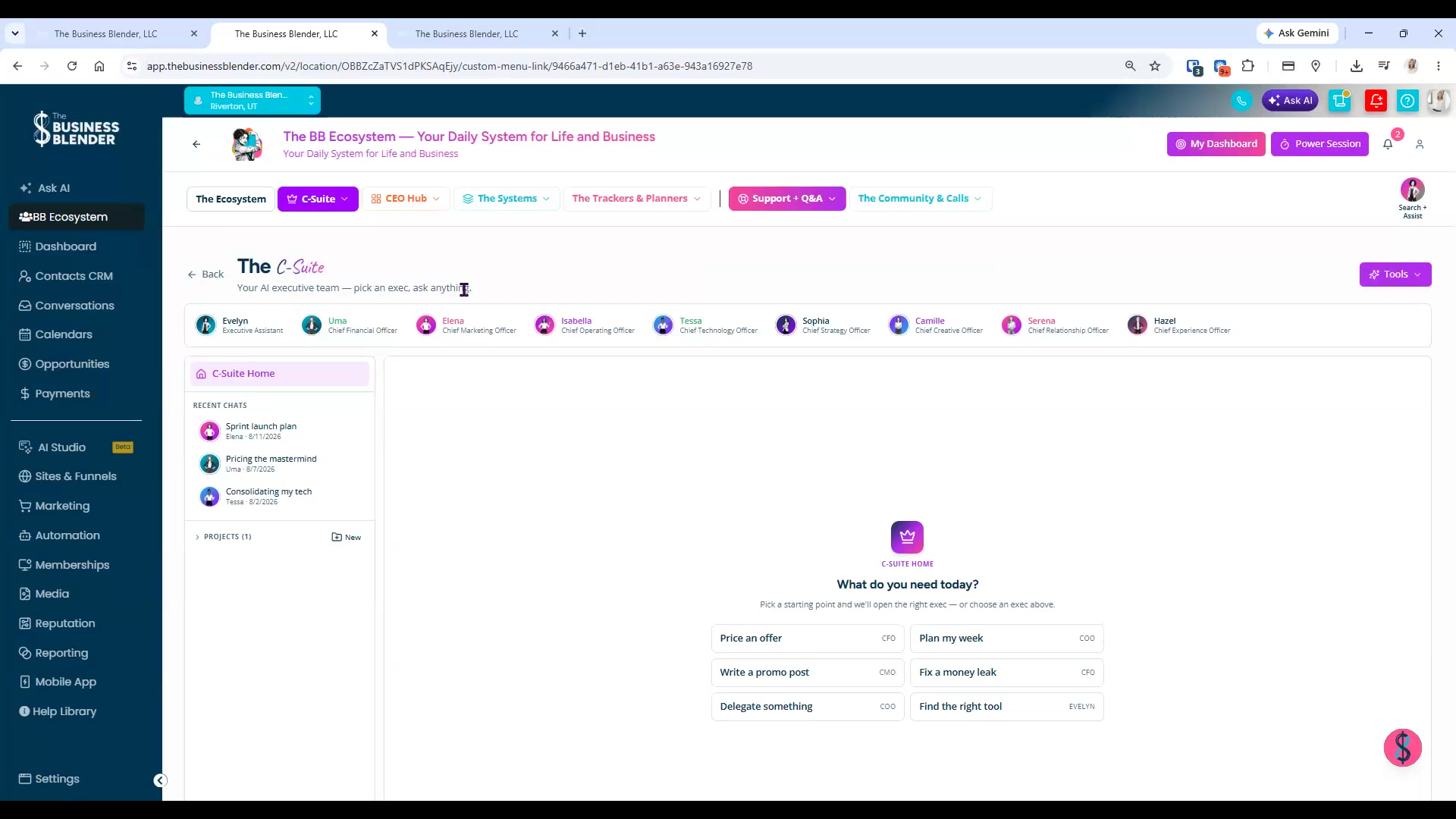Open Support + Q&A dropdown
Screen dimensions: 1456x819
coord(787,199)
